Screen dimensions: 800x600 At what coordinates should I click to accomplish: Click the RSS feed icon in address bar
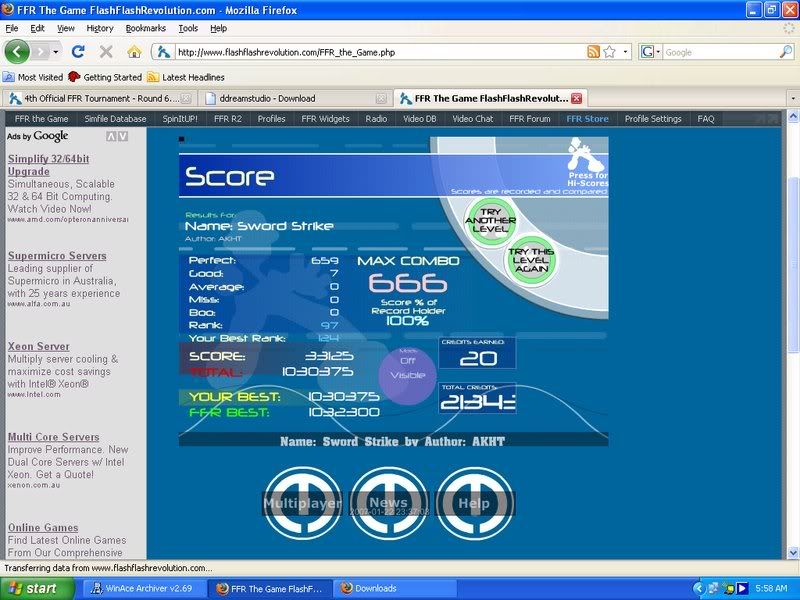pyautogui.click(x=594, y=52)
